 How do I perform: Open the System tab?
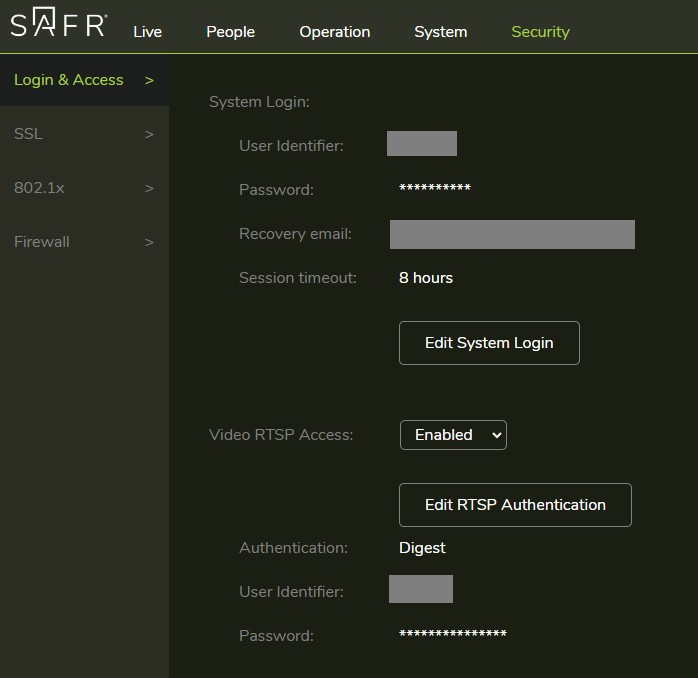(440, 32)
